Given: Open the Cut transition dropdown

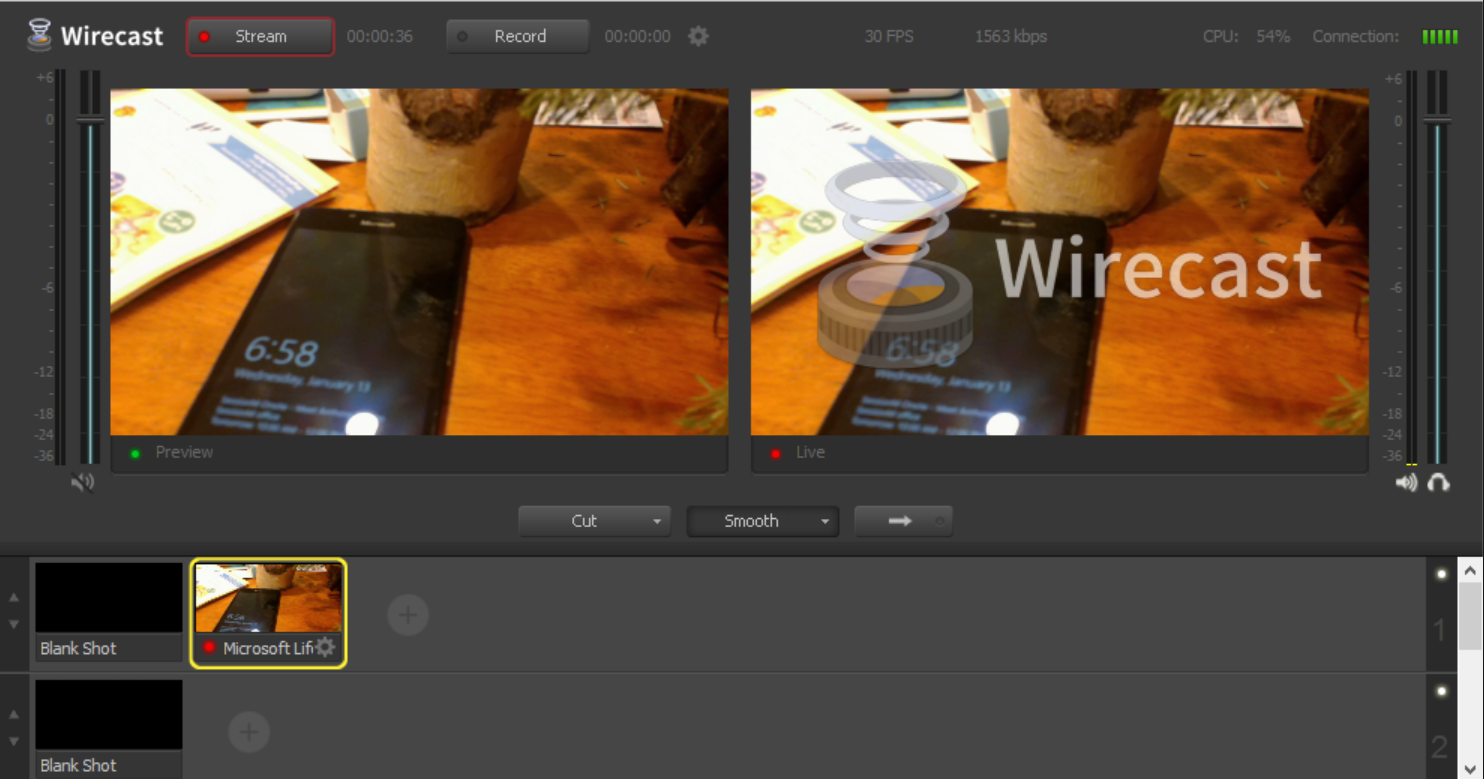Looking at the screenshot, I should point(657,520).
